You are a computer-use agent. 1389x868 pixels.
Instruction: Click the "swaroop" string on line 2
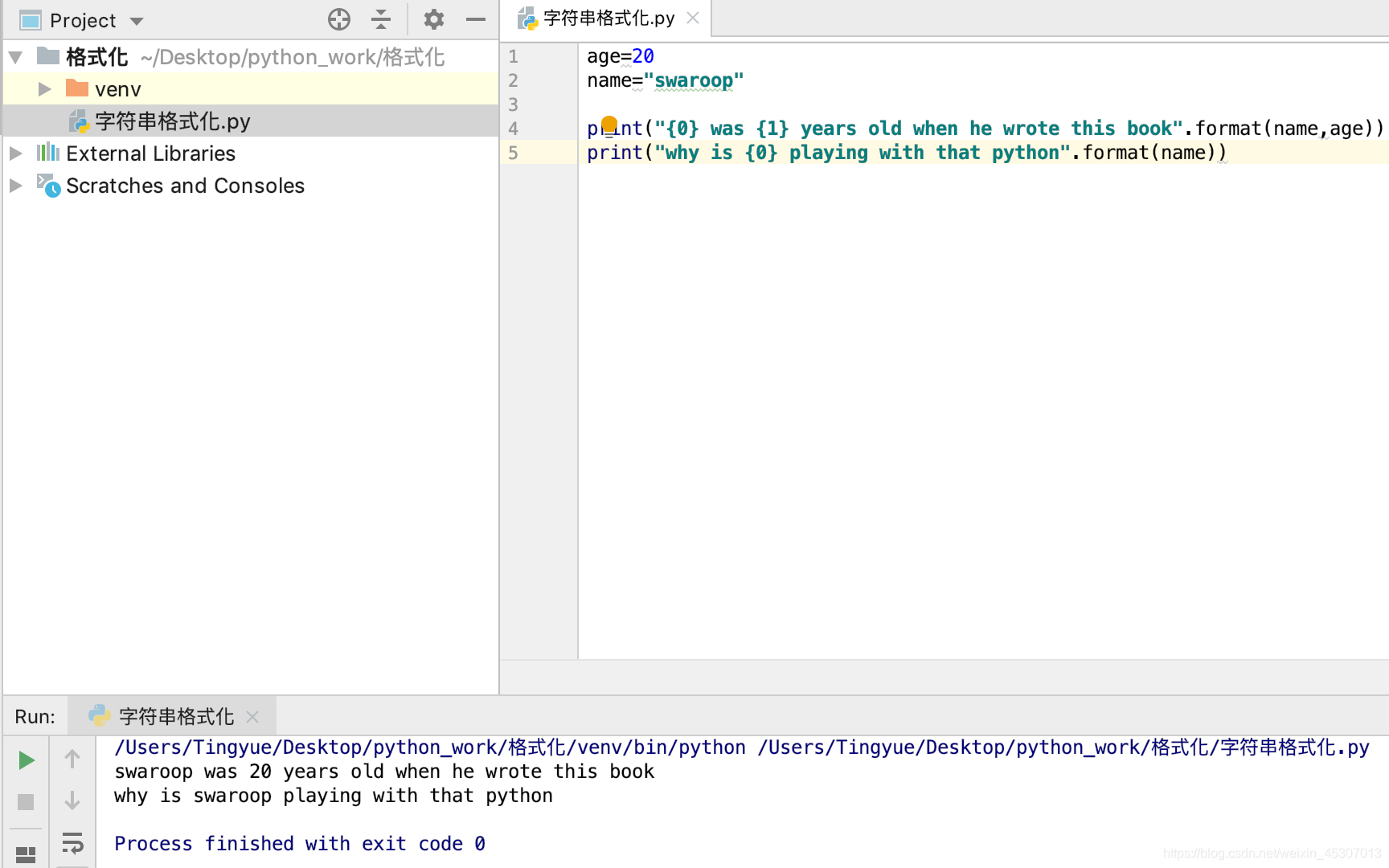pos(694,80)
